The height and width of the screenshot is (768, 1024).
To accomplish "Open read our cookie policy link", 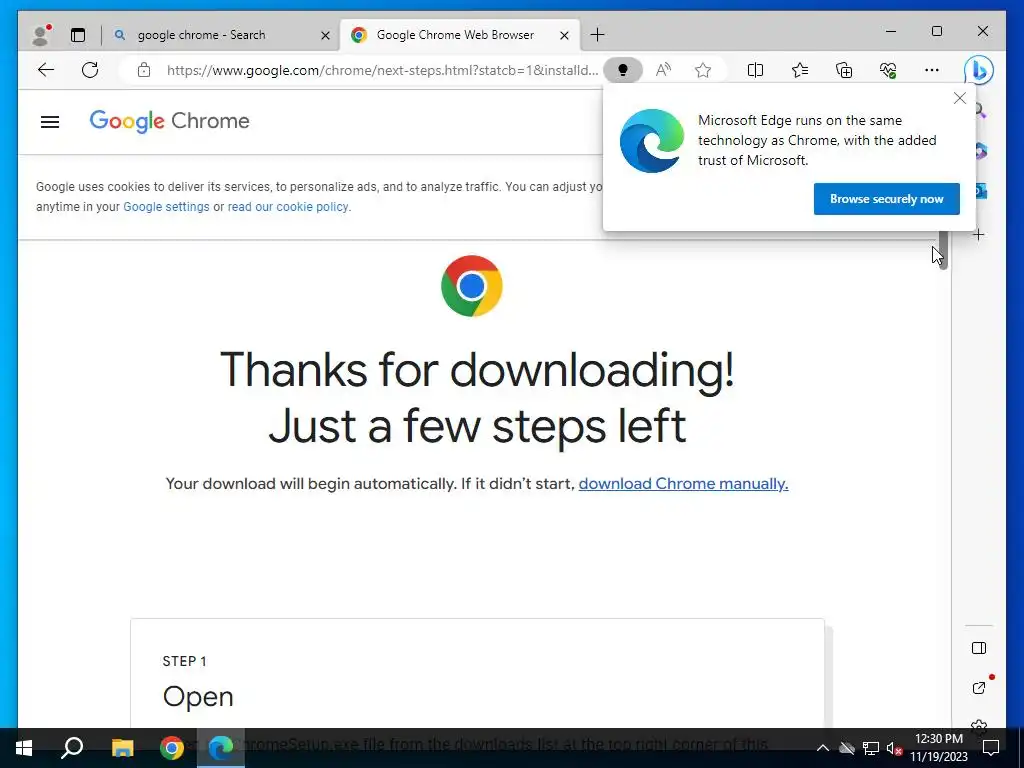I will pos(288,207).
